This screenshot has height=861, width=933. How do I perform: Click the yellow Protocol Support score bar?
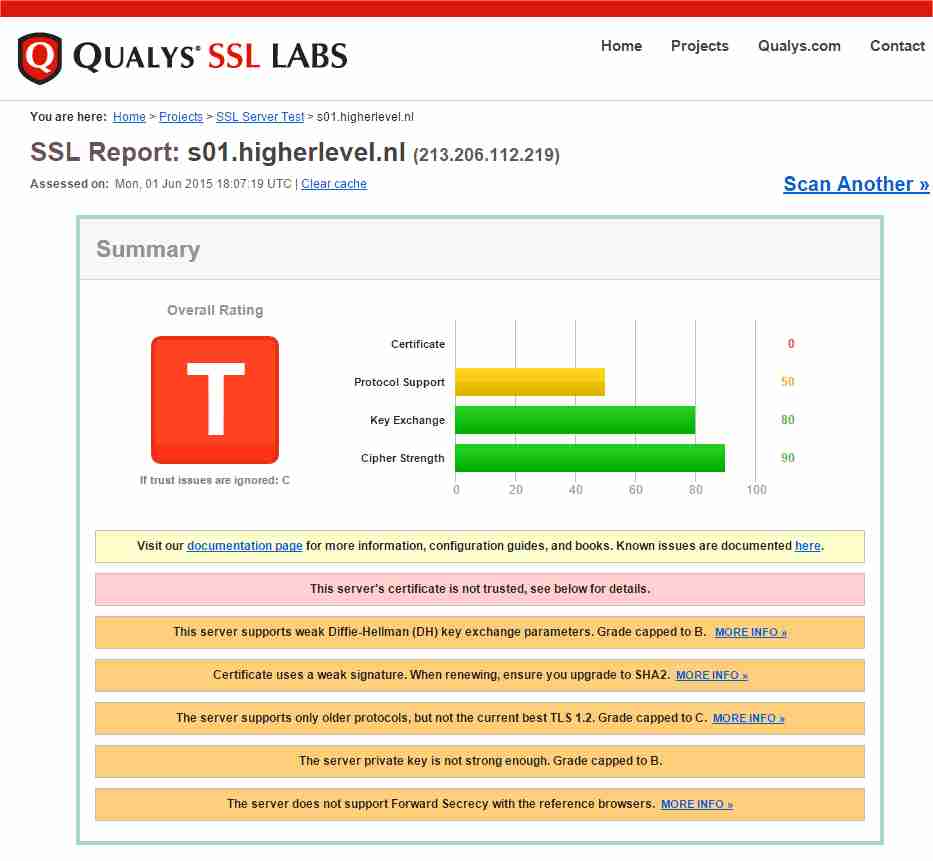click(530, 382)
